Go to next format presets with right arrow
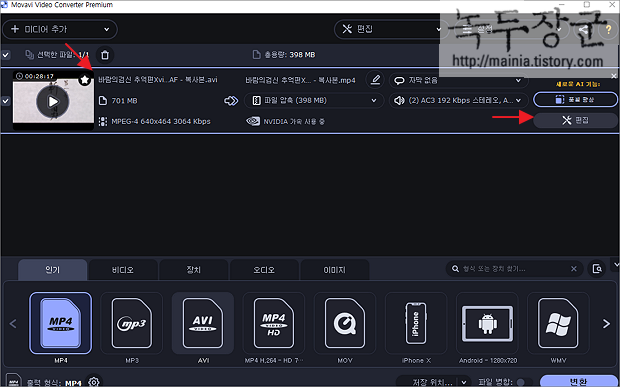Screen dimensions: 620x387 (x=606, y=324)
